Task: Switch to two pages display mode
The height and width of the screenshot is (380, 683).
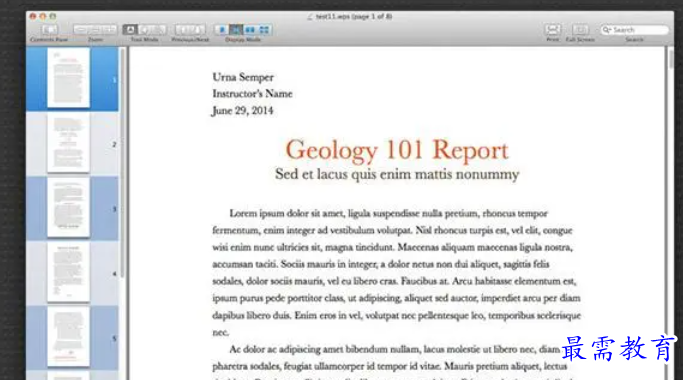Action: click(250, 30)
